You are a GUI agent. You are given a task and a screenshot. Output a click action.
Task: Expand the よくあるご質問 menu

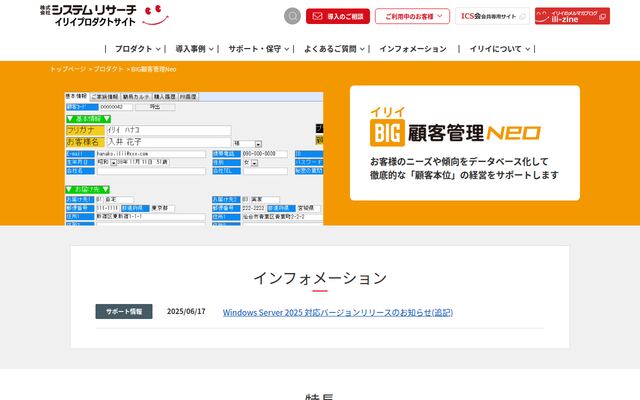click(x=334, y=49)
